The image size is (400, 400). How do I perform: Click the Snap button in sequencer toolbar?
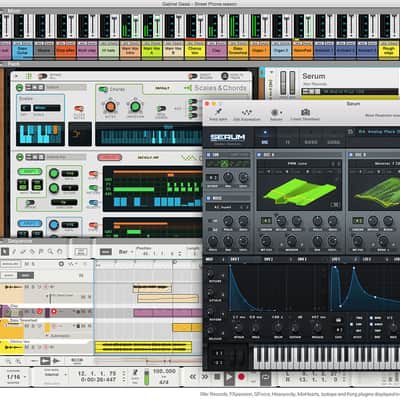point(105,252)
